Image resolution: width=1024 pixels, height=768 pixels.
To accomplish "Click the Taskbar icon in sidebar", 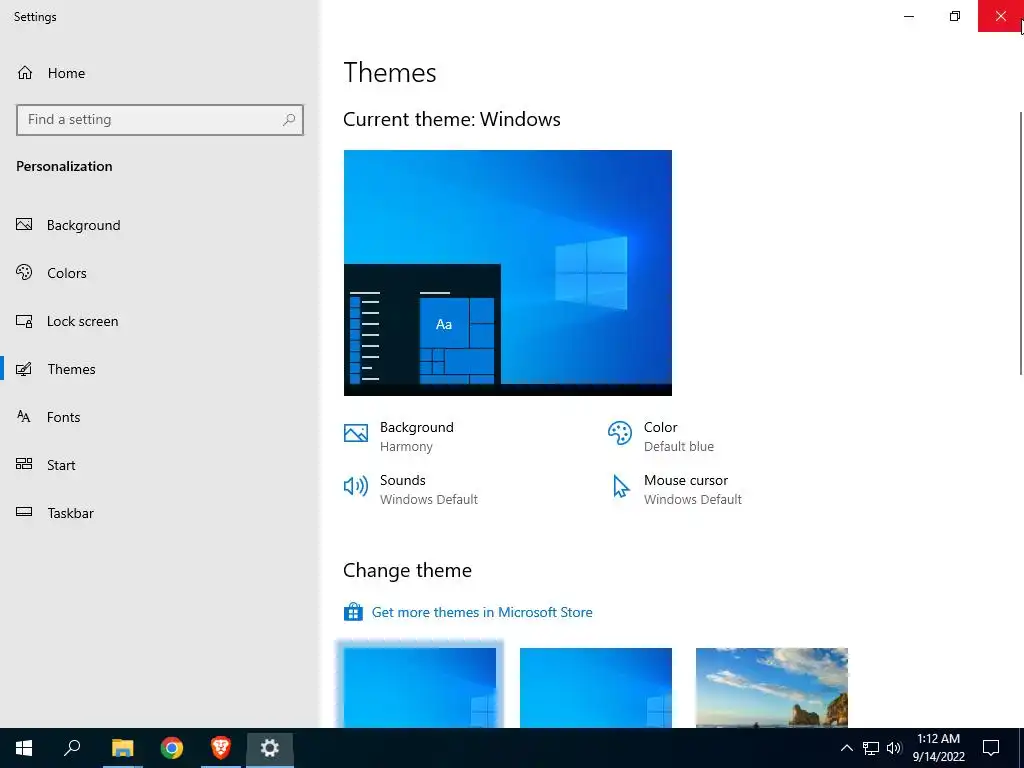I will tap(24, 512).
